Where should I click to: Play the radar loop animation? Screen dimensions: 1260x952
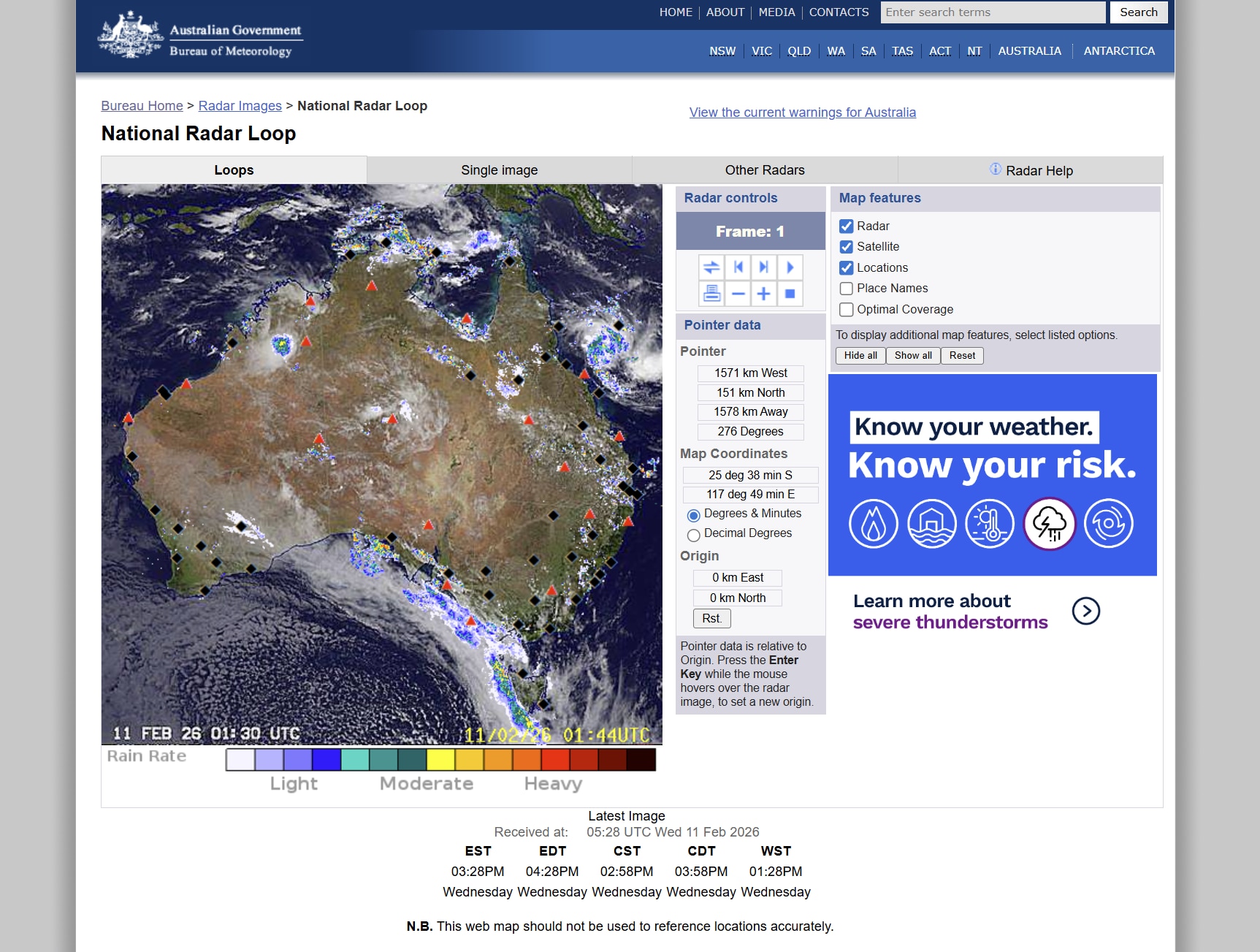pos(790,267)
